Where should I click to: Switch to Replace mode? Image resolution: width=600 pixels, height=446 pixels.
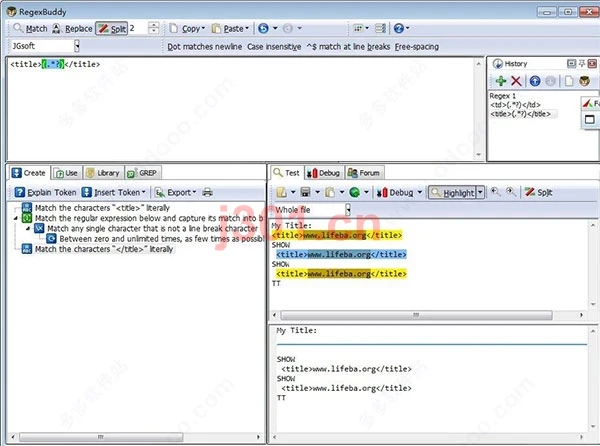click(x=72, y=28)
